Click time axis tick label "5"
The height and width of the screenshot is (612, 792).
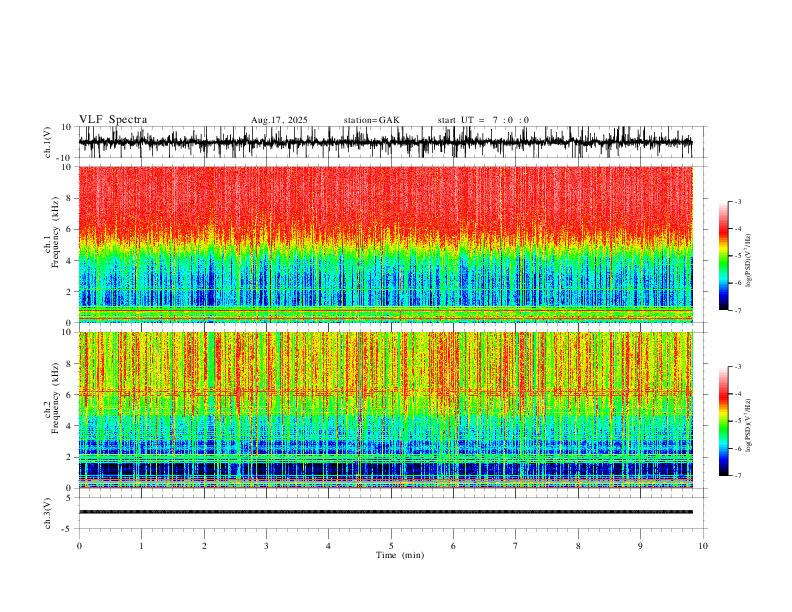point(391,546)
